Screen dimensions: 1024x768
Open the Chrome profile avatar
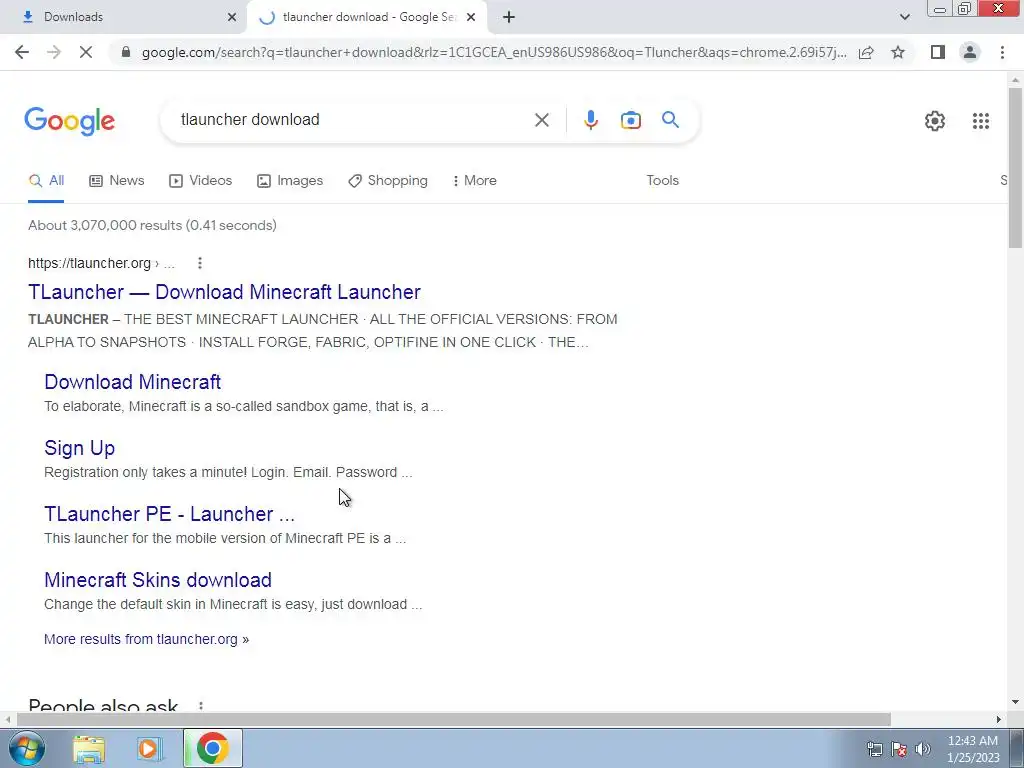(970, 52)
